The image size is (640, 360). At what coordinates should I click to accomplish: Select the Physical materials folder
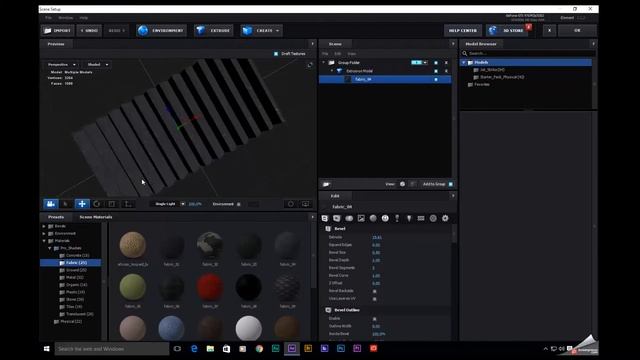[x=68, y=322]
